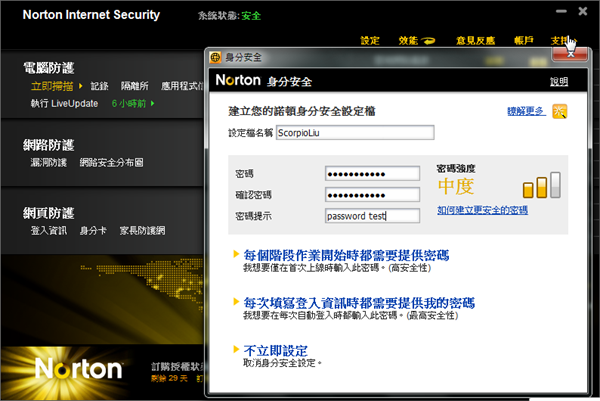
Task: Click the Norton logo in the main window
Action: [78, 369]
